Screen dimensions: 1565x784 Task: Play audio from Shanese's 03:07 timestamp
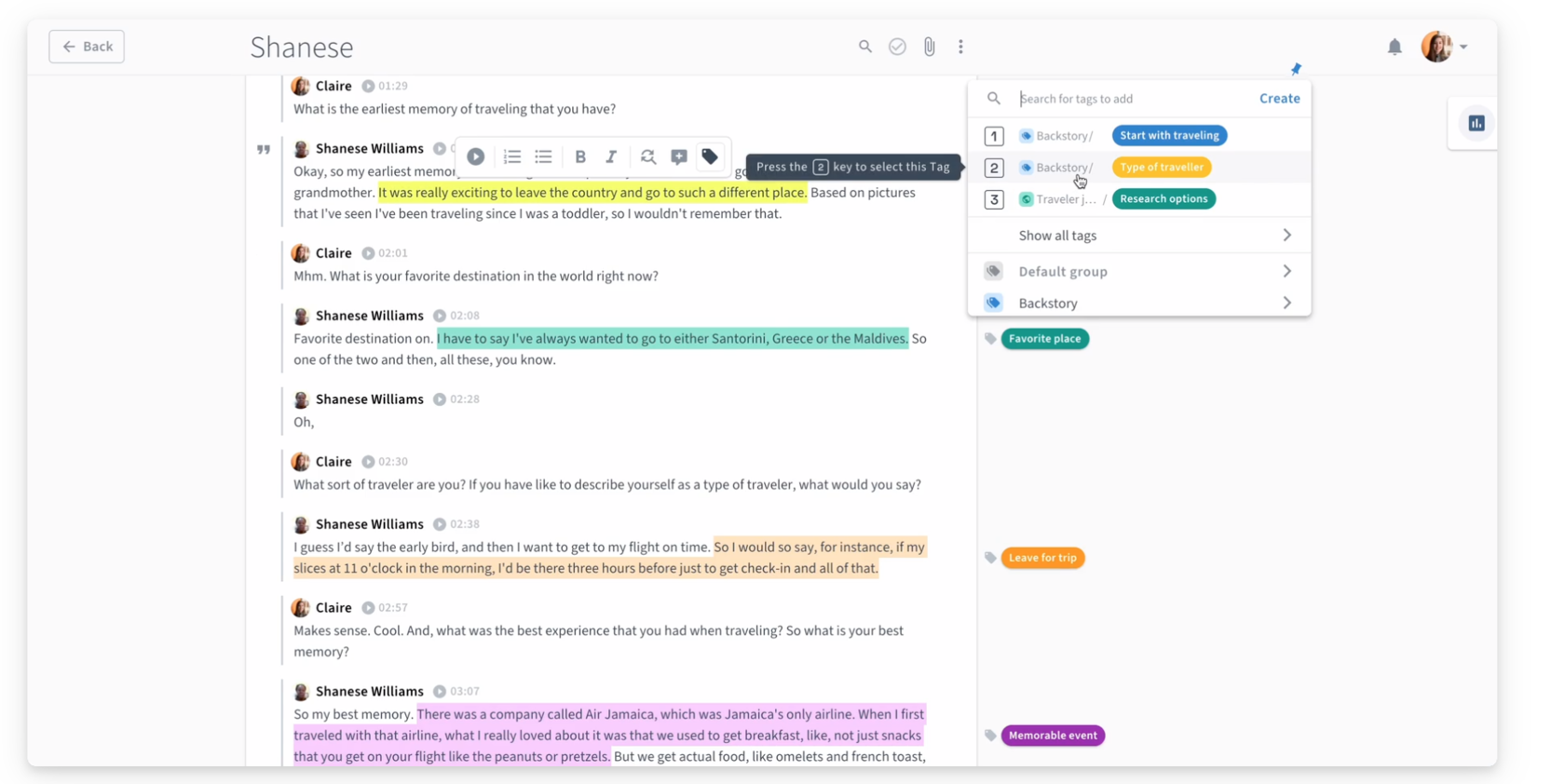click(x=440, y=692)
